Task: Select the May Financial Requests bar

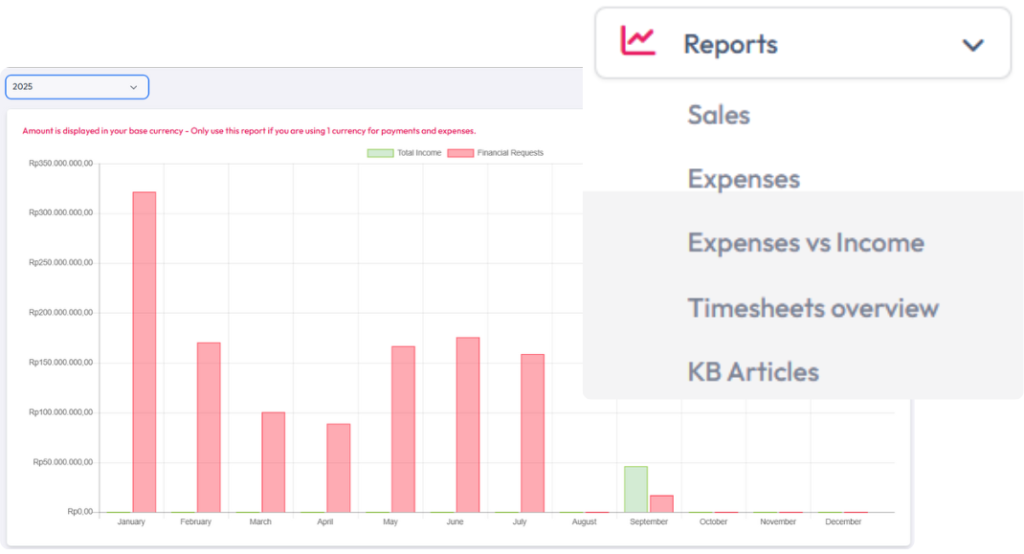Action: tap(403, 429)
